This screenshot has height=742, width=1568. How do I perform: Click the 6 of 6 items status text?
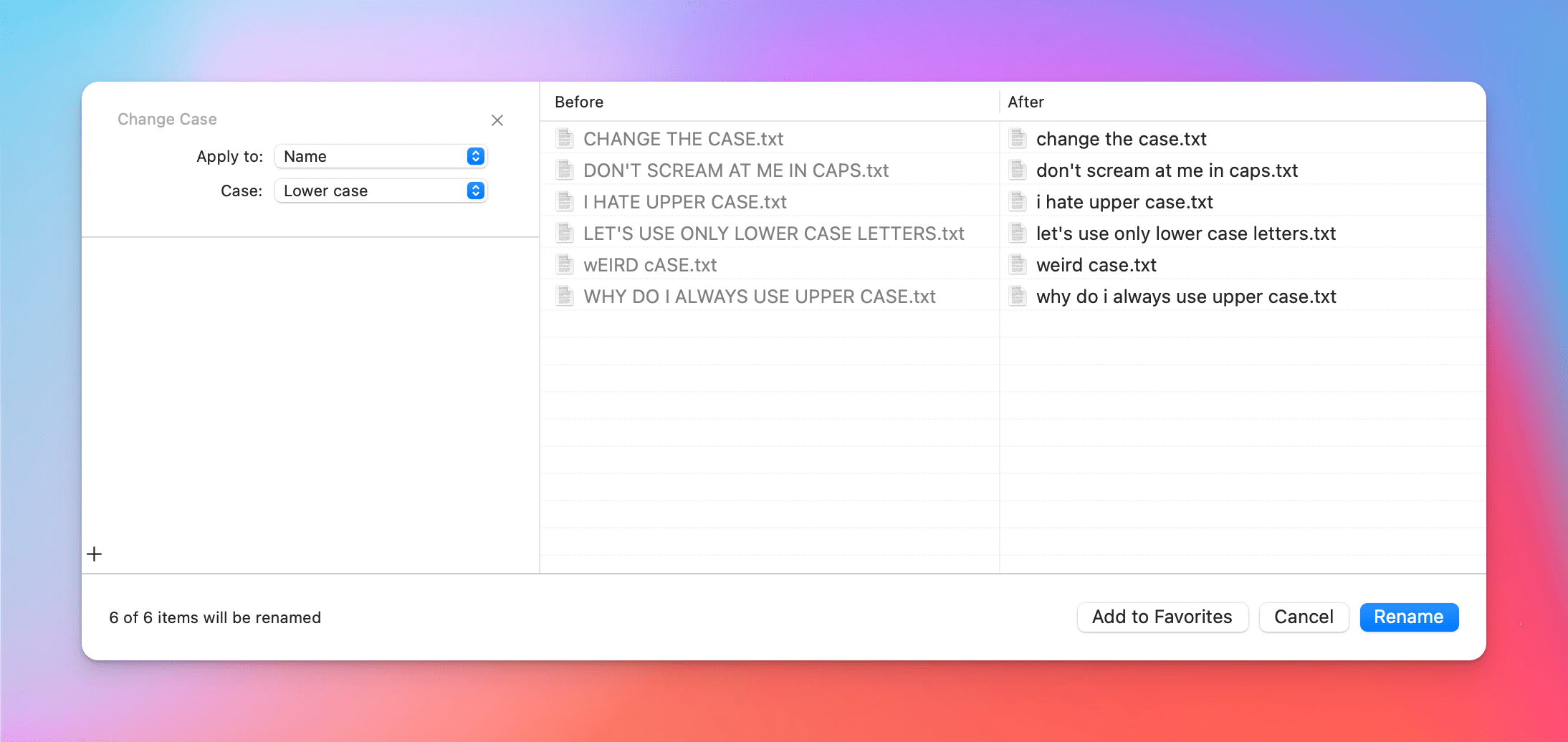214,617
